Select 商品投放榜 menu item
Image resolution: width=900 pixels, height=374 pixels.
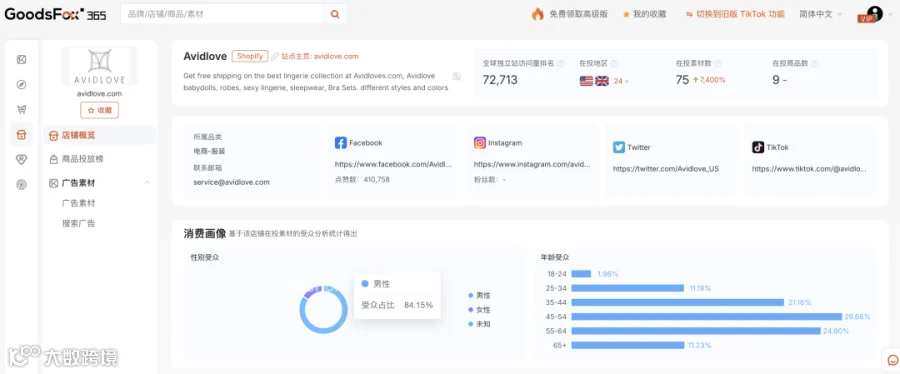(x=83, y=159)
